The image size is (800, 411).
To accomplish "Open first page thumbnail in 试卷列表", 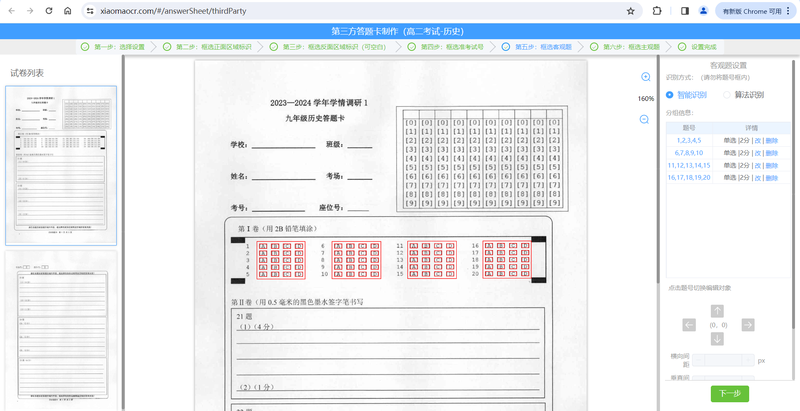I will (61, 165).
